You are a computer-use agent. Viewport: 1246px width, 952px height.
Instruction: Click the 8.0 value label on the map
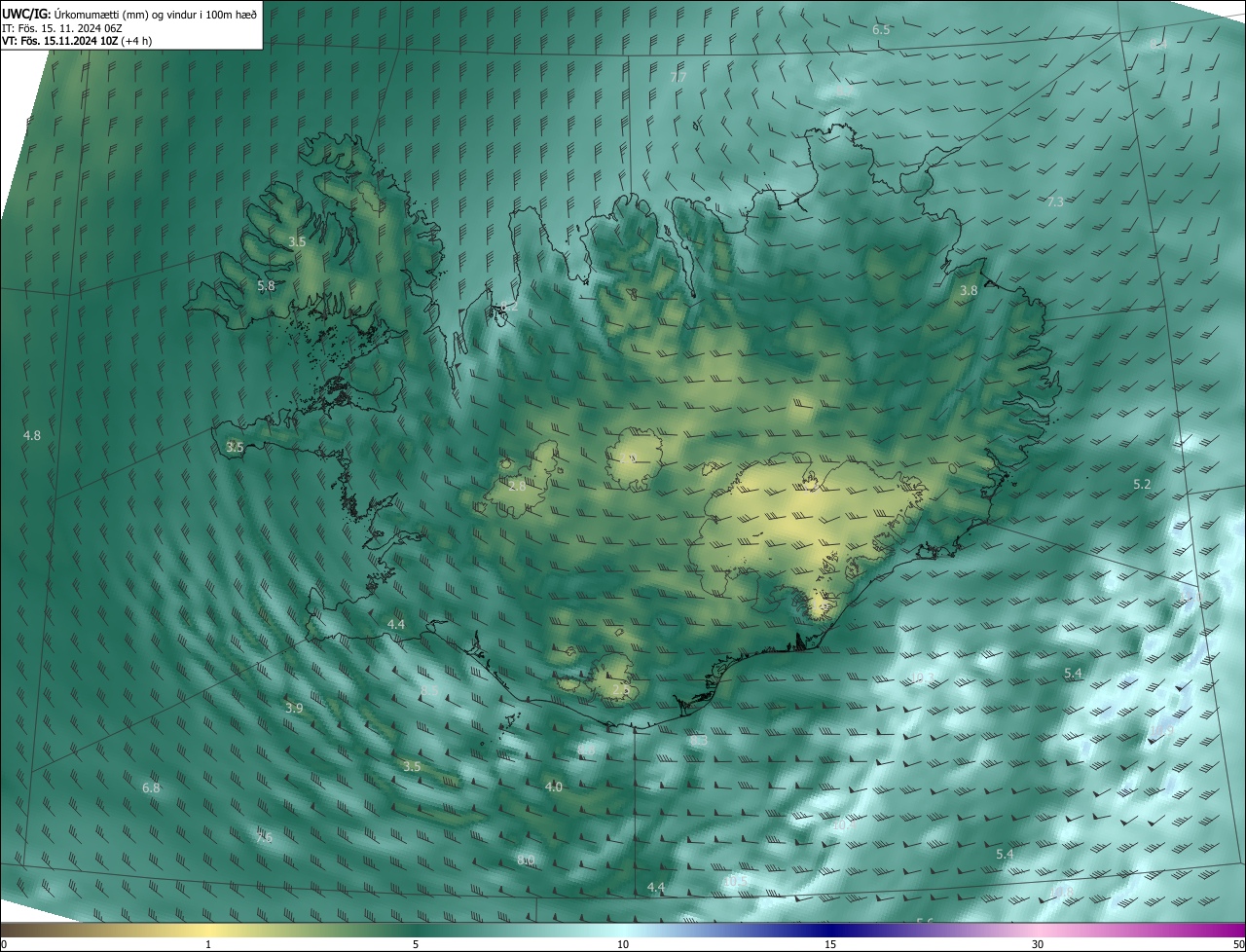(x=526, y=860)
